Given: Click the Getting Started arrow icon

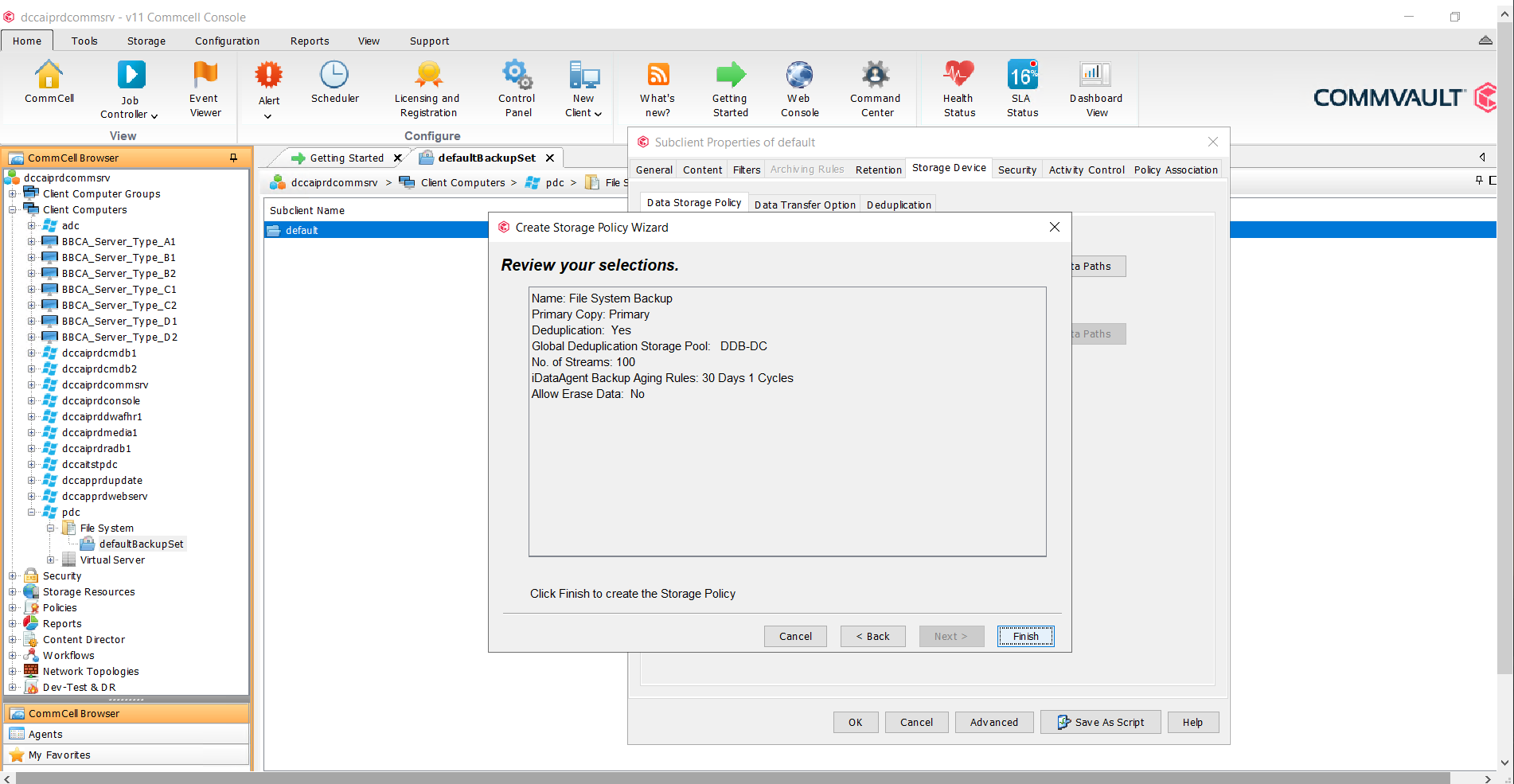Looking at the screenshot, I should tap(731, 75).
